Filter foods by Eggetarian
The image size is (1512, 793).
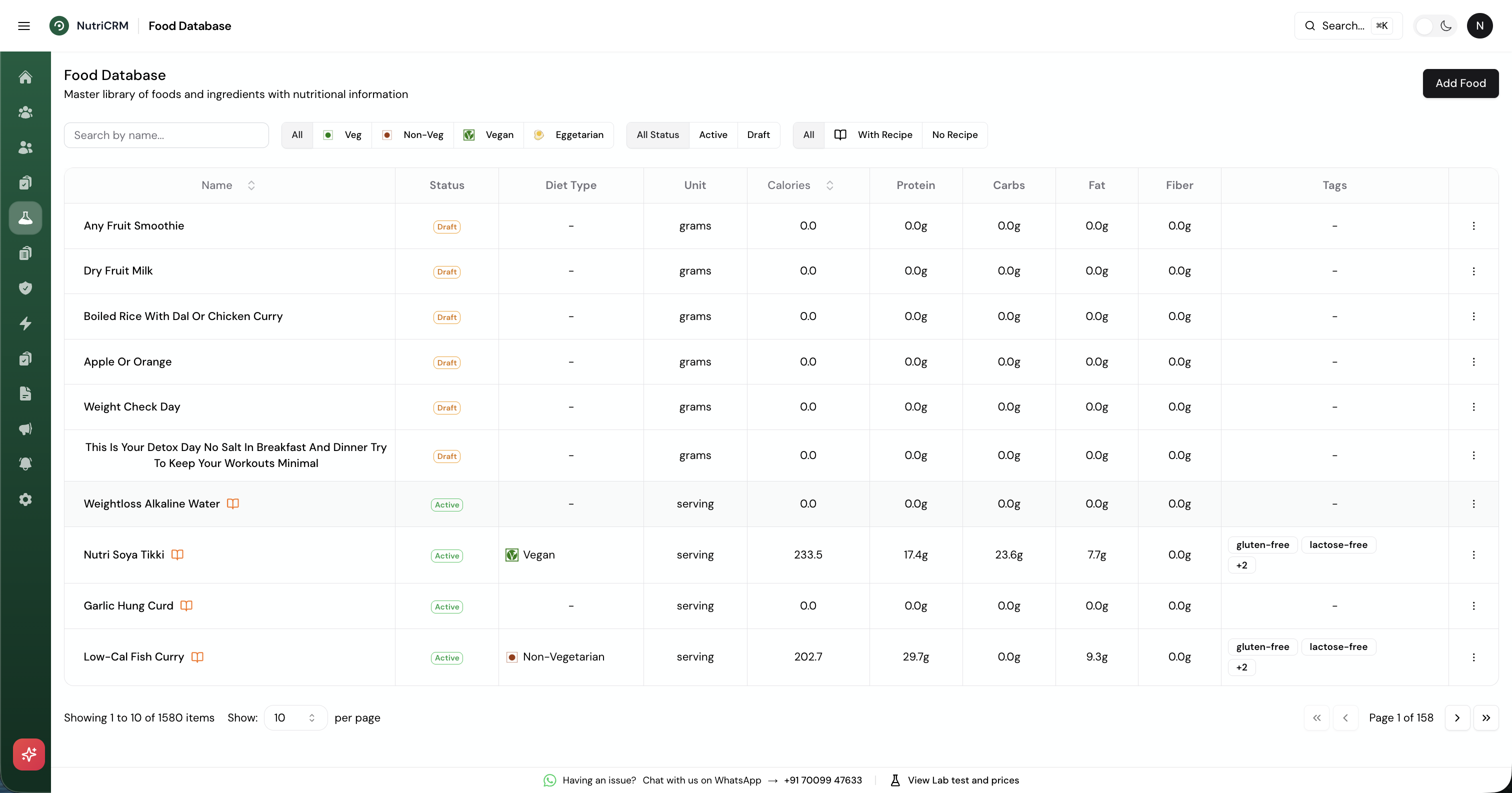tap(568, 135)
